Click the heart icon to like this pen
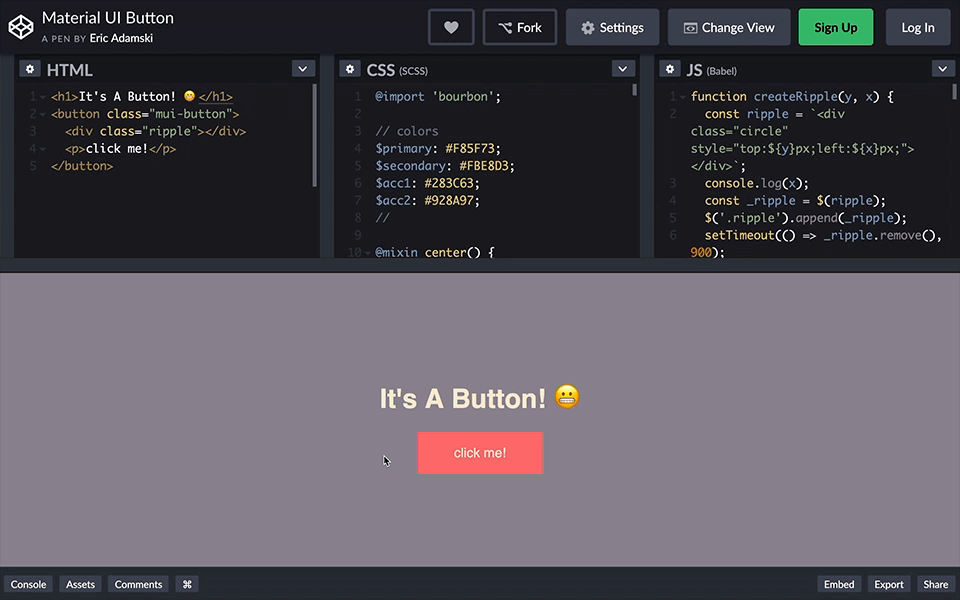Image resolution: width=960 pixels, height=600 pixels. point(451,27)
